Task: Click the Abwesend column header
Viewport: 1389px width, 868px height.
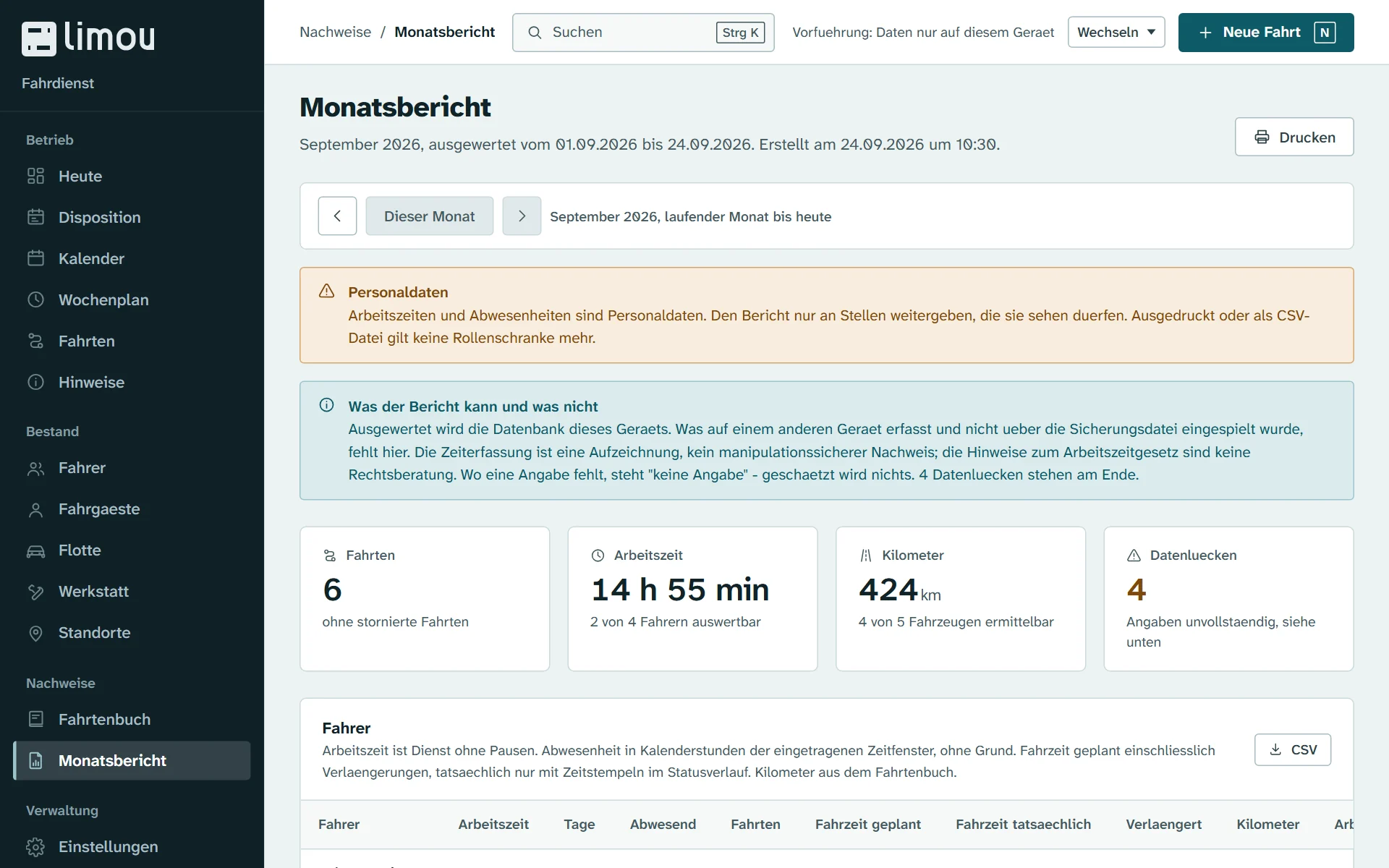Action: (663, 825)
